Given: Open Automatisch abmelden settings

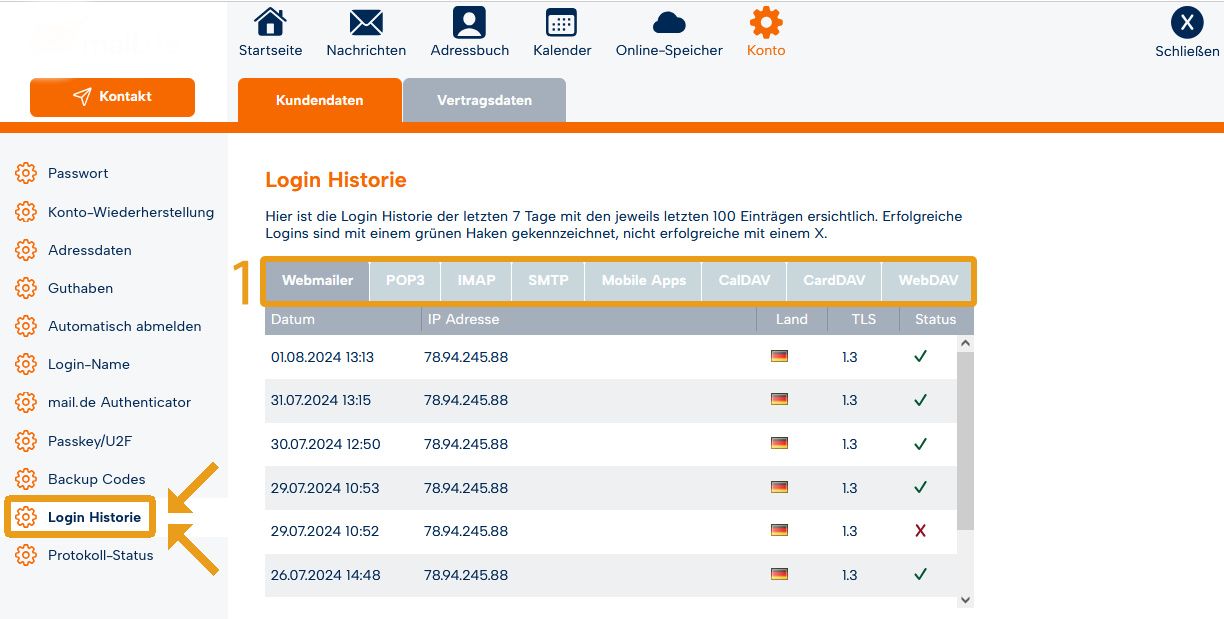Looking at the screenshot, I should 125,326.
